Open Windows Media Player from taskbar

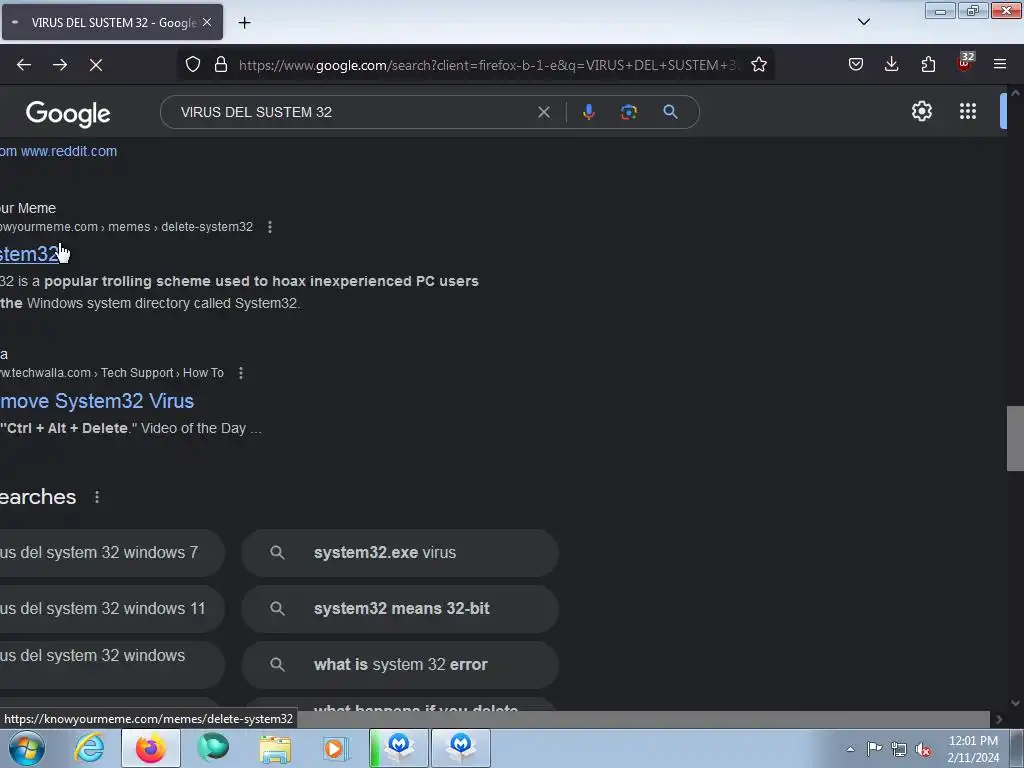coord(336,748)
